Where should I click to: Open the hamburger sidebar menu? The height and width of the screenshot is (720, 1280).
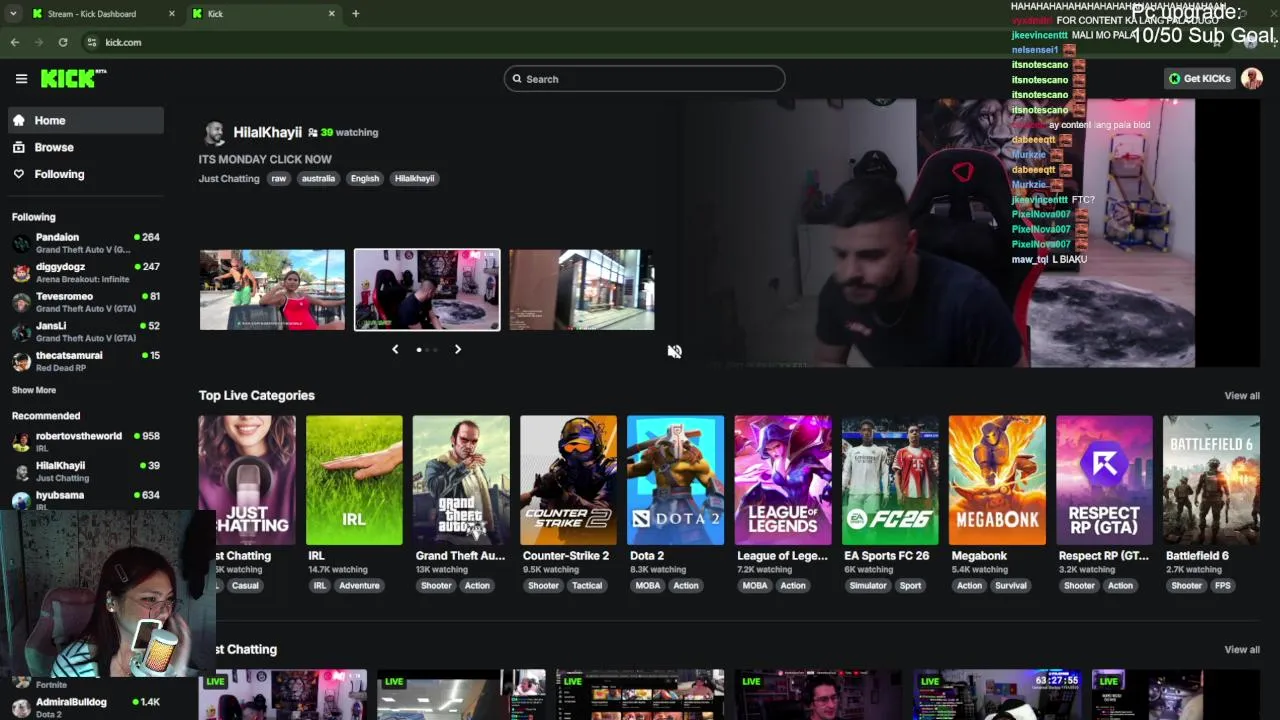[x=21, y=79]
